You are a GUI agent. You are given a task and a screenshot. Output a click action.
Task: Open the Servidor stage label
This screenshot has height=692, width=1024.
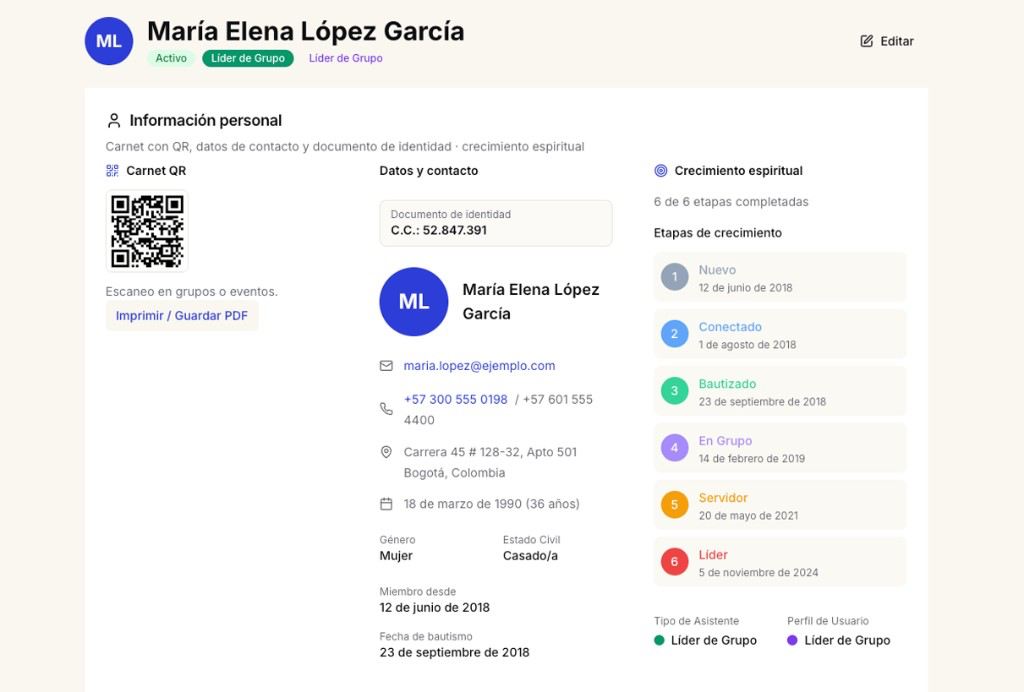(723, 497)
